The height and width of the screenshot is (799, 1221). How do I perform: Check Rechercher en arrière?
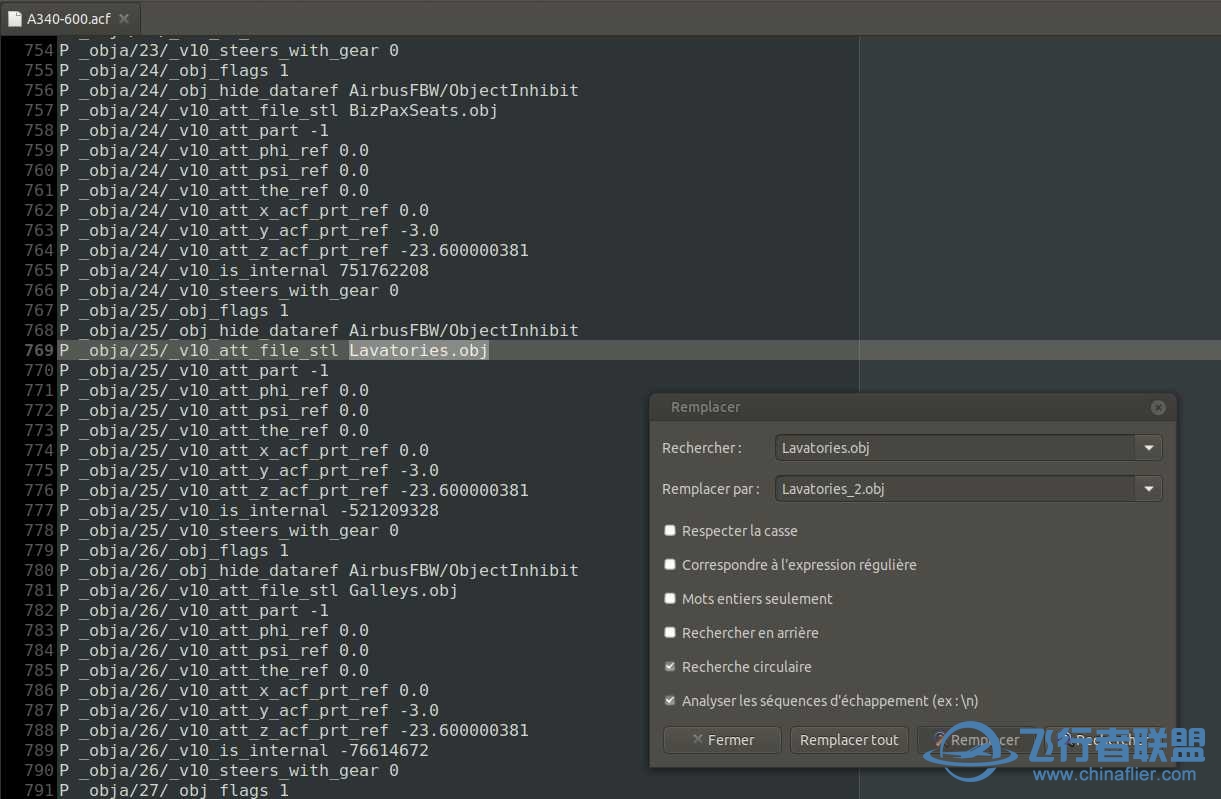click(x=670, y=633)
